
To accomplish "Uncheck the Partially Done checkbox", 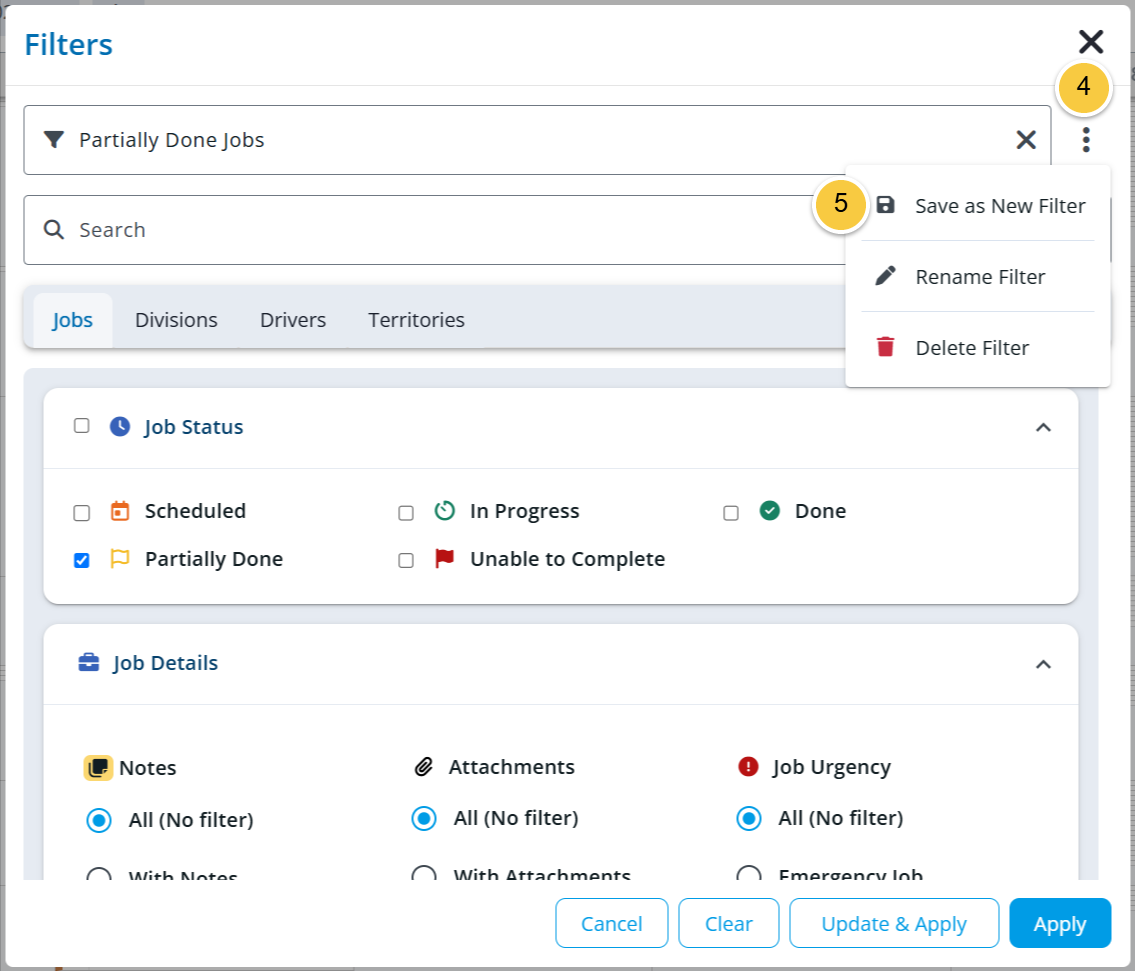I will pos(82,560).
